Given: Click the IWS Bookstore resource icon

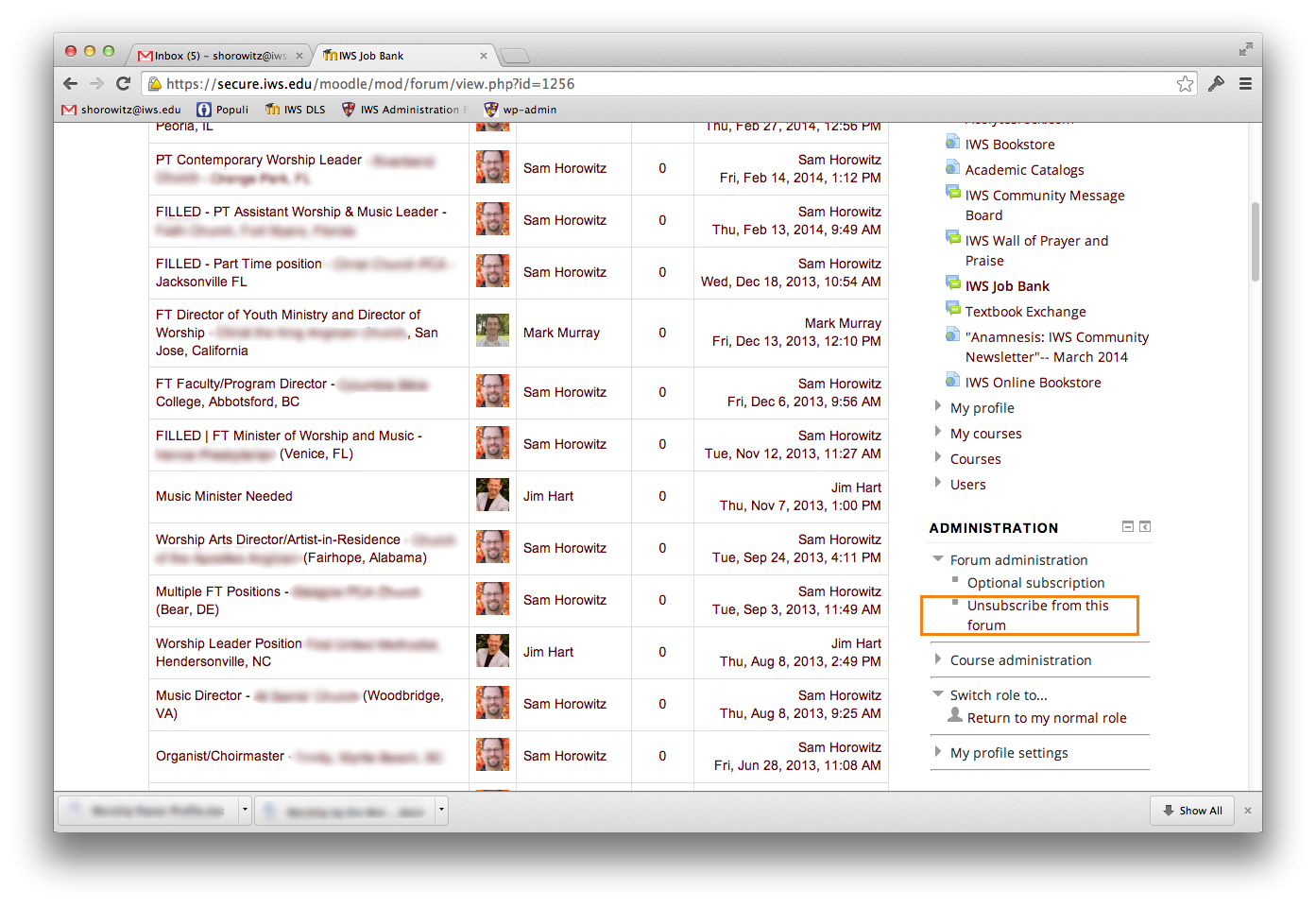Looking at the screenshot, I should pos(952,143).
